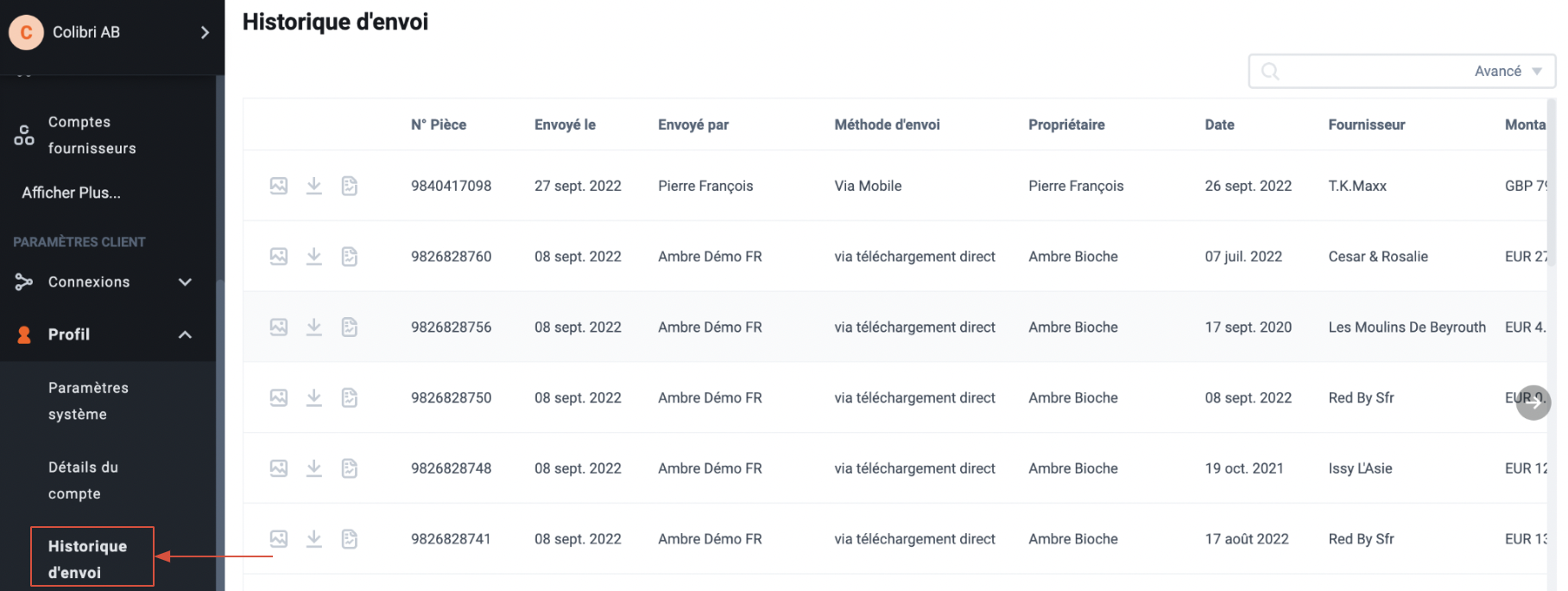Open image preview for receipt 9840417098
Screen dimensions: 1568x591
278,186
